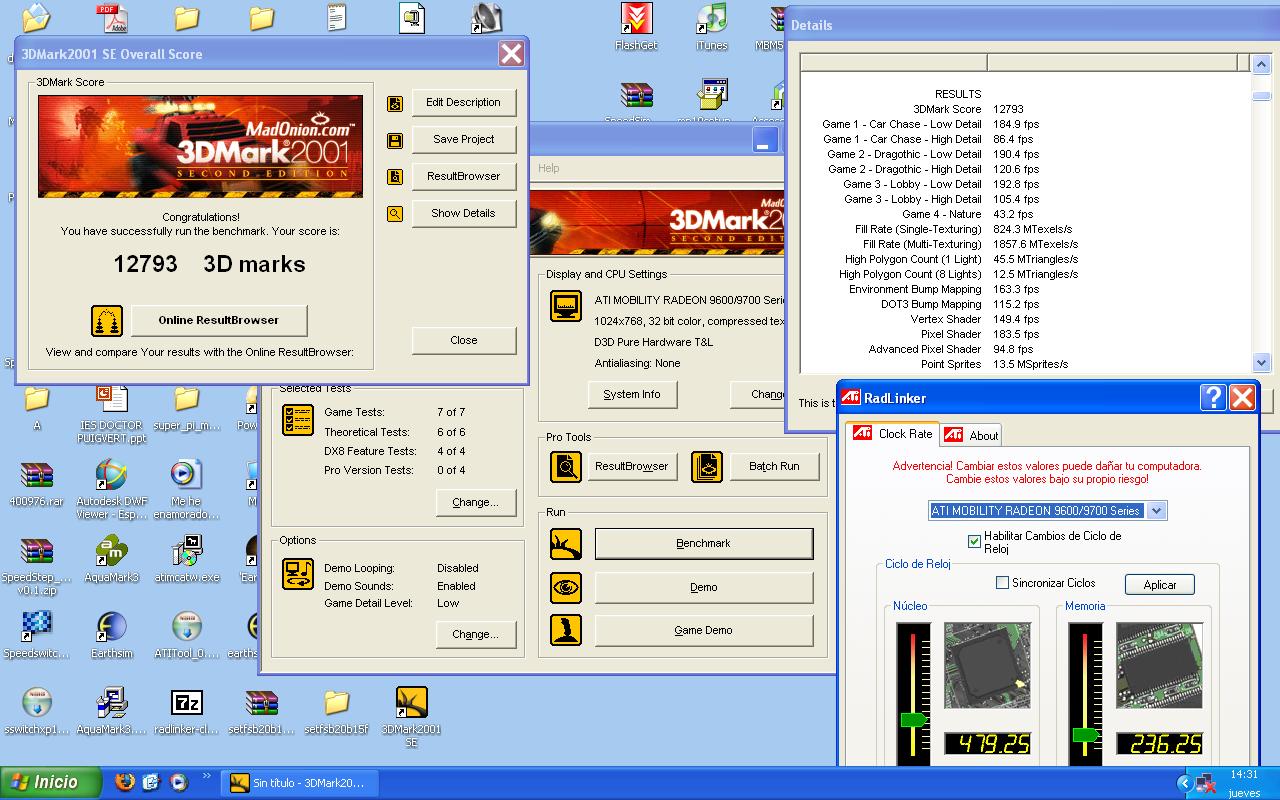
Task: Click the Edit Description button
Action: [464, 103]
